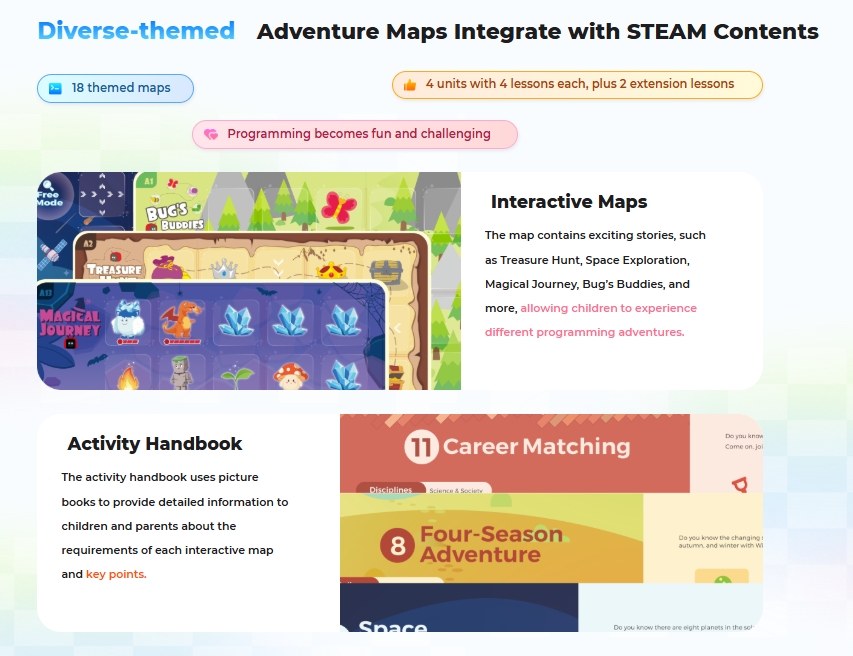The width and height of the screenshot is (853, 656).
Task: Click the 'Interactive Maps' heading
Action: (x=569, y=201)
